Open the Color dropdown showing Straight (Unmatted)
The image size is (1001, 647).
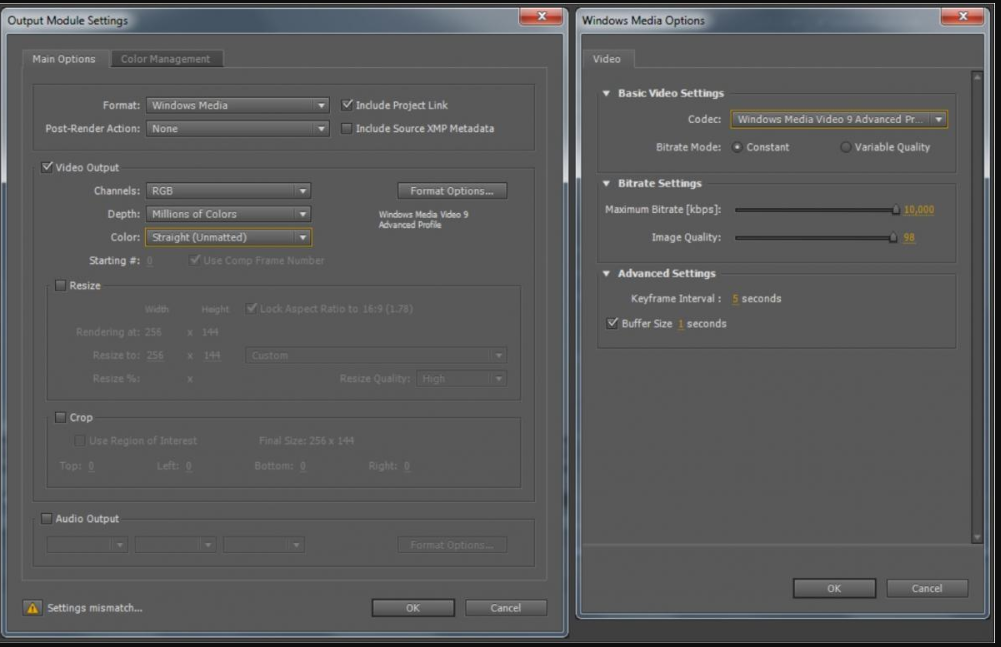coord(229,237)
